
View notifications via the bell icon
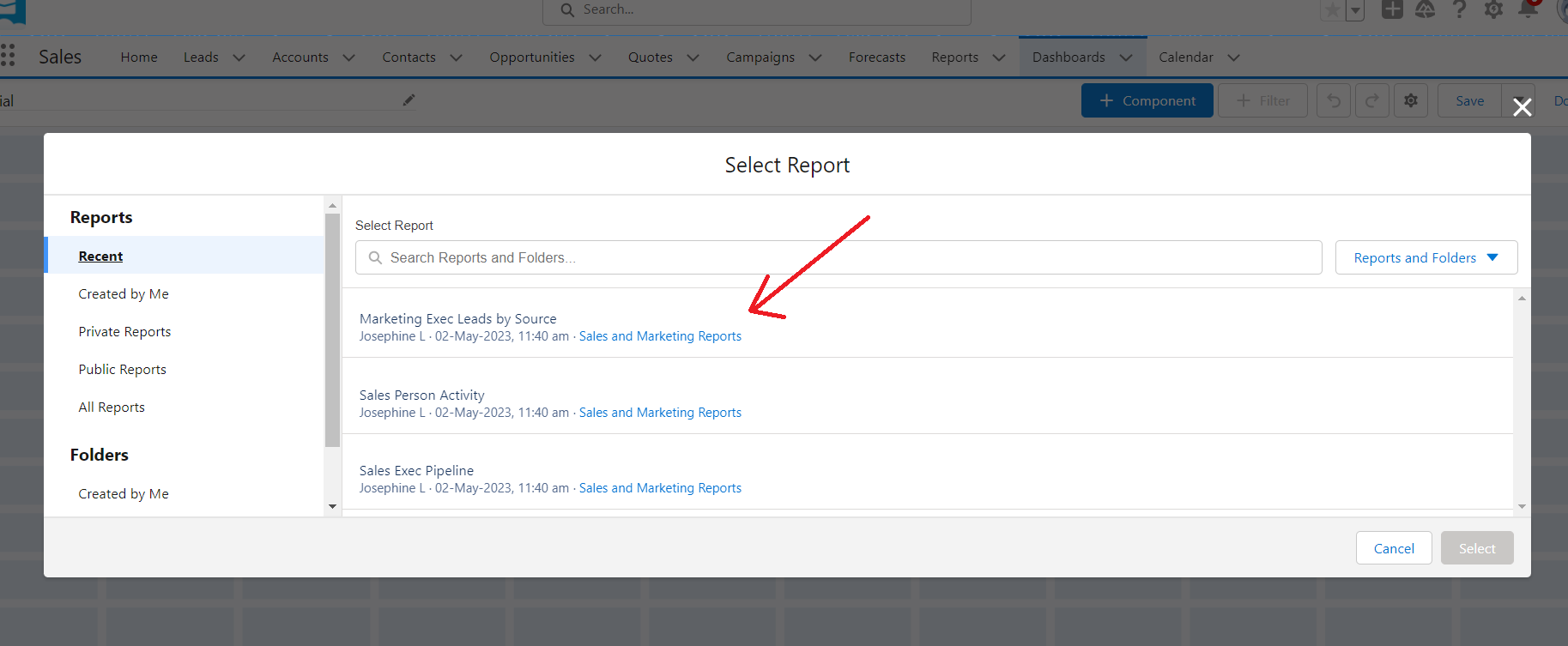1528,9
